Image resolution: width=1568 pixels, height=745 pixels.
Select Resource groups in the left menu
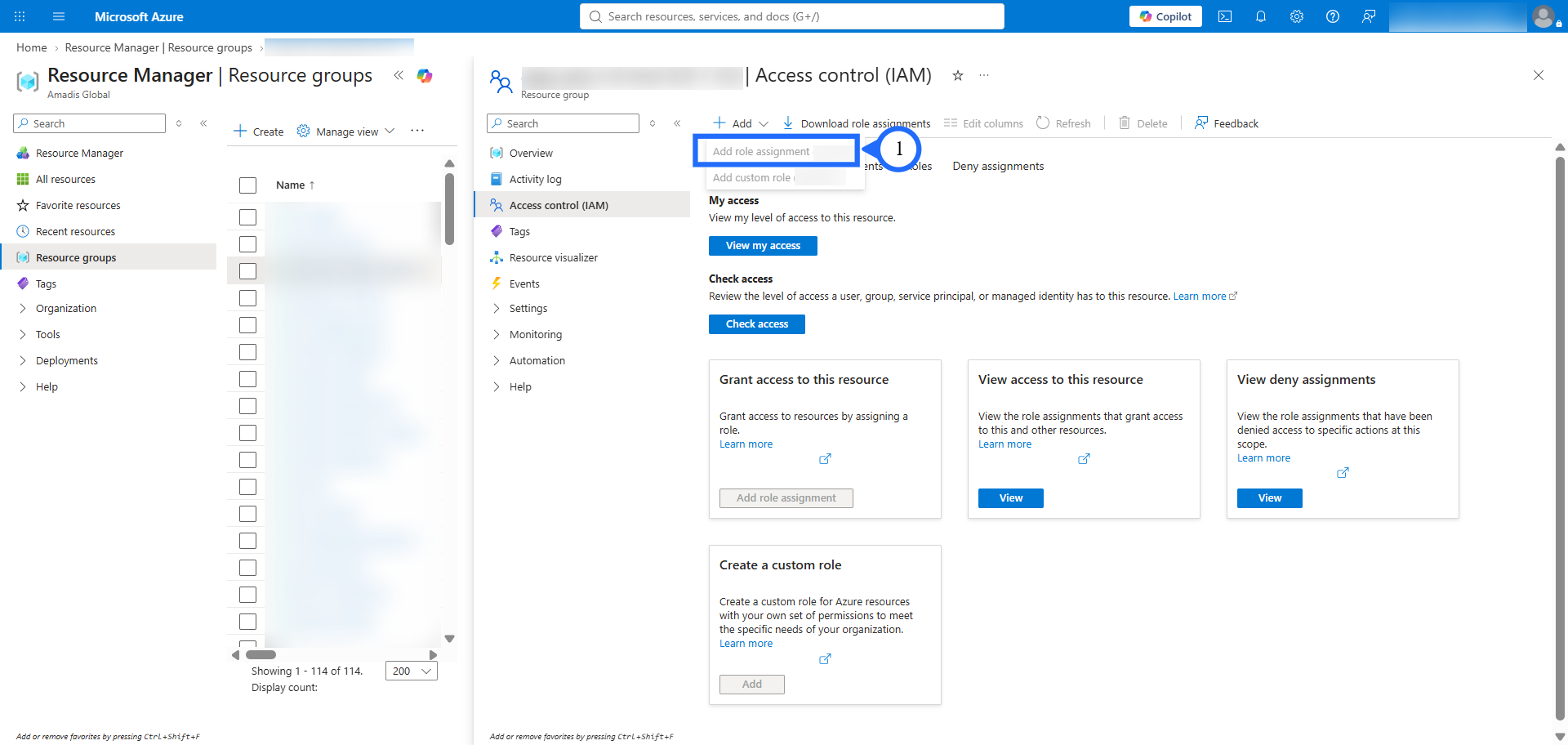click(109, 257)
